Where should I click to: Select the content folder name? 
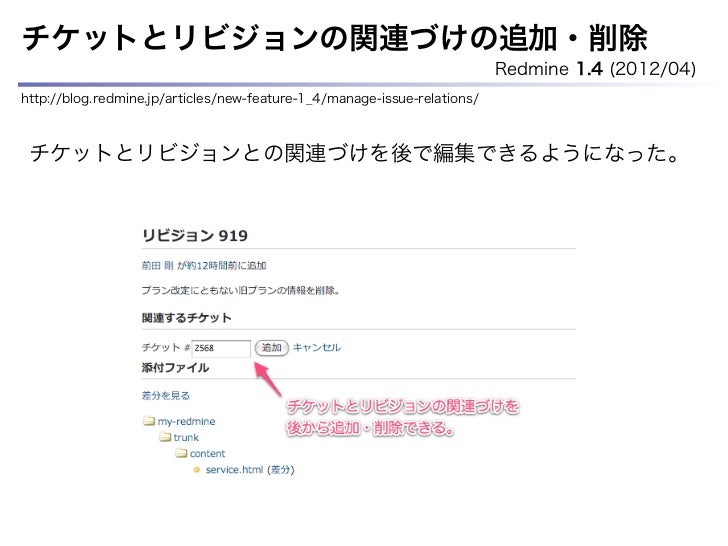coord(208,454)
